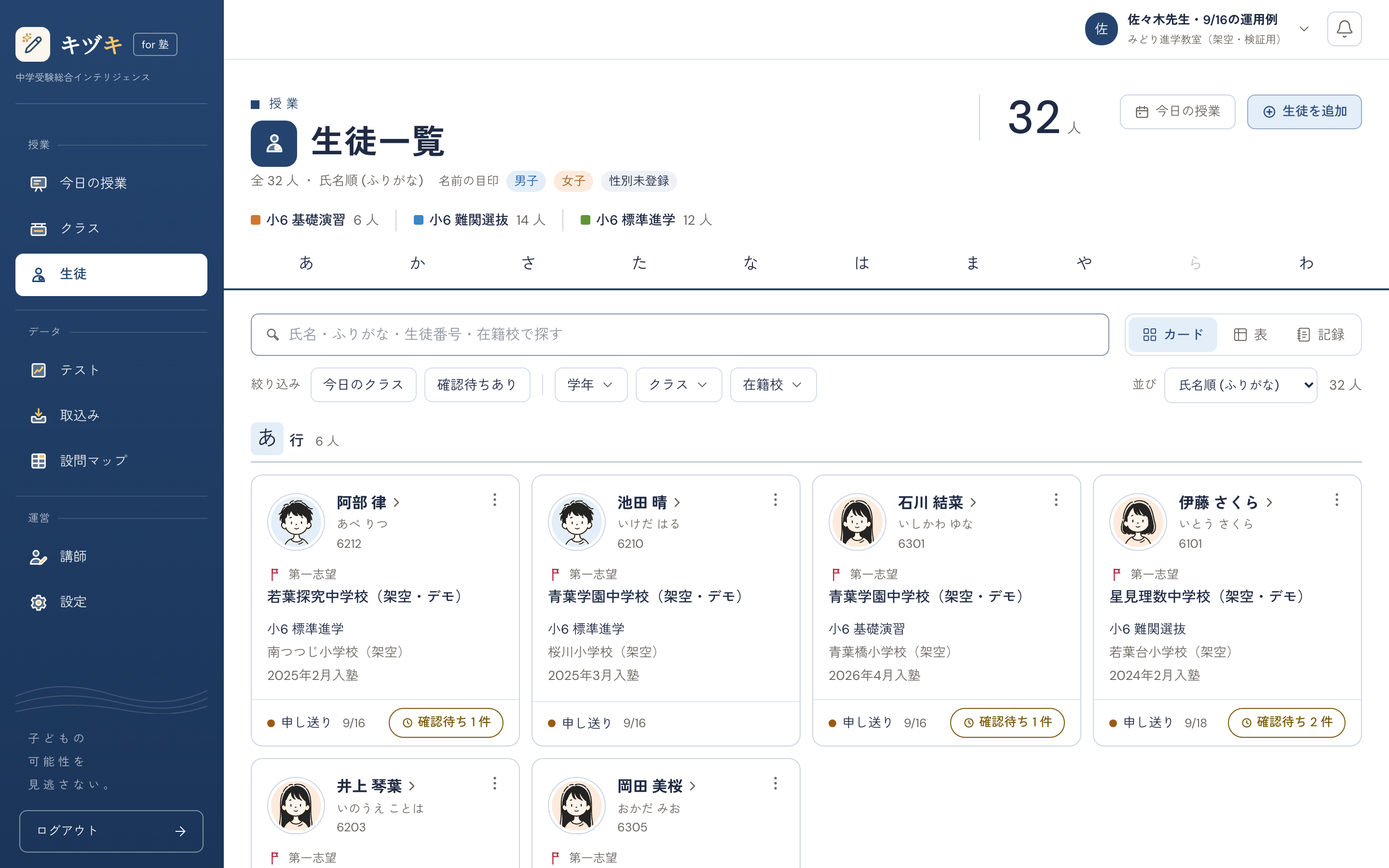Open the three-dot menu on 伊藤 さくら's card
The width and height of the screenshot is (1389, 868).
pyautogui.click(x=1336, y=500)
